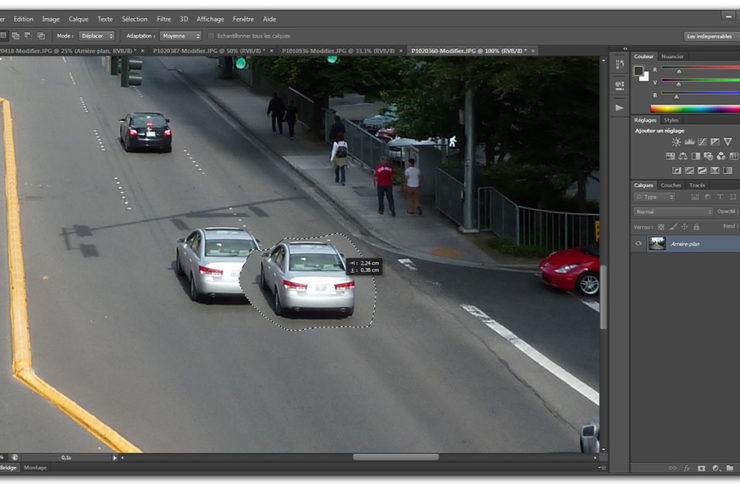The height and width of the screenshot is (490, 740).
Task: Open the Actions panel play icon
Action: click(x=620, y=108)
